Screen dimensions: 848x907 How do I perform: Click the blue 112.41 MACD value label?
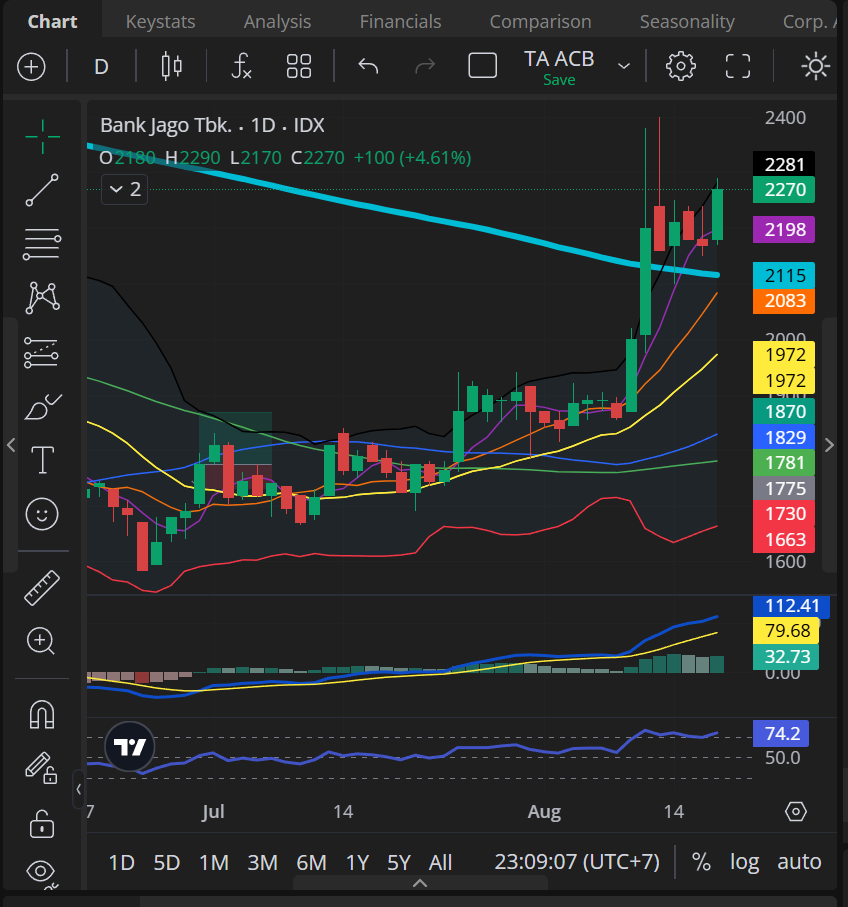(791, 606)
